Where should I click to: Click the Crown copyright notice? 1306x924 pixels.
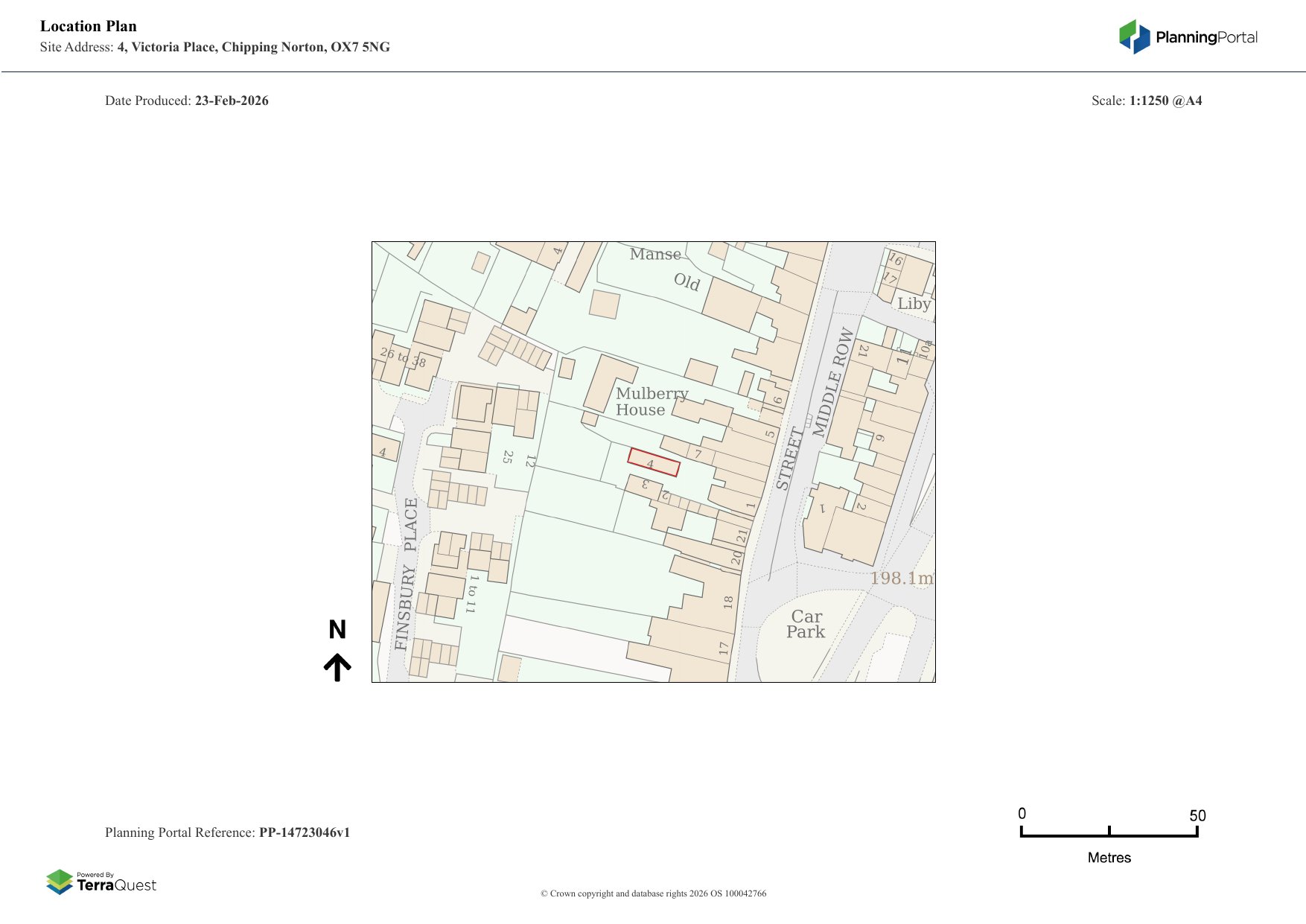653,893
